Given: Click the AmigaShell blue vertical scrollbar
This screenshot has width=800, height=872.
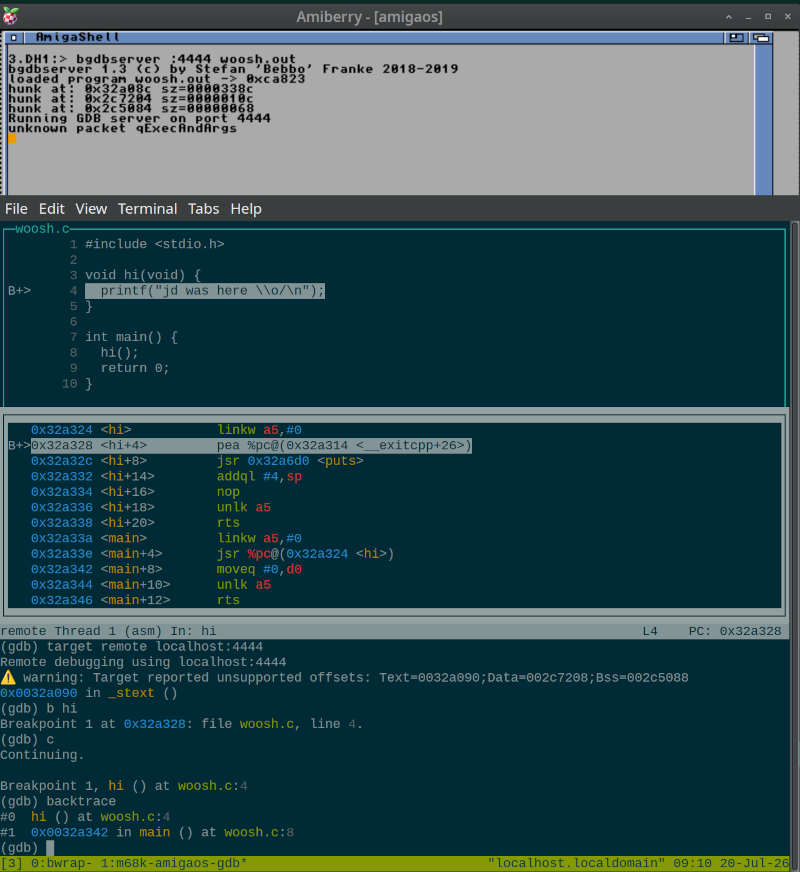Looking at the screenshot, I should click(x=763, y=120).
